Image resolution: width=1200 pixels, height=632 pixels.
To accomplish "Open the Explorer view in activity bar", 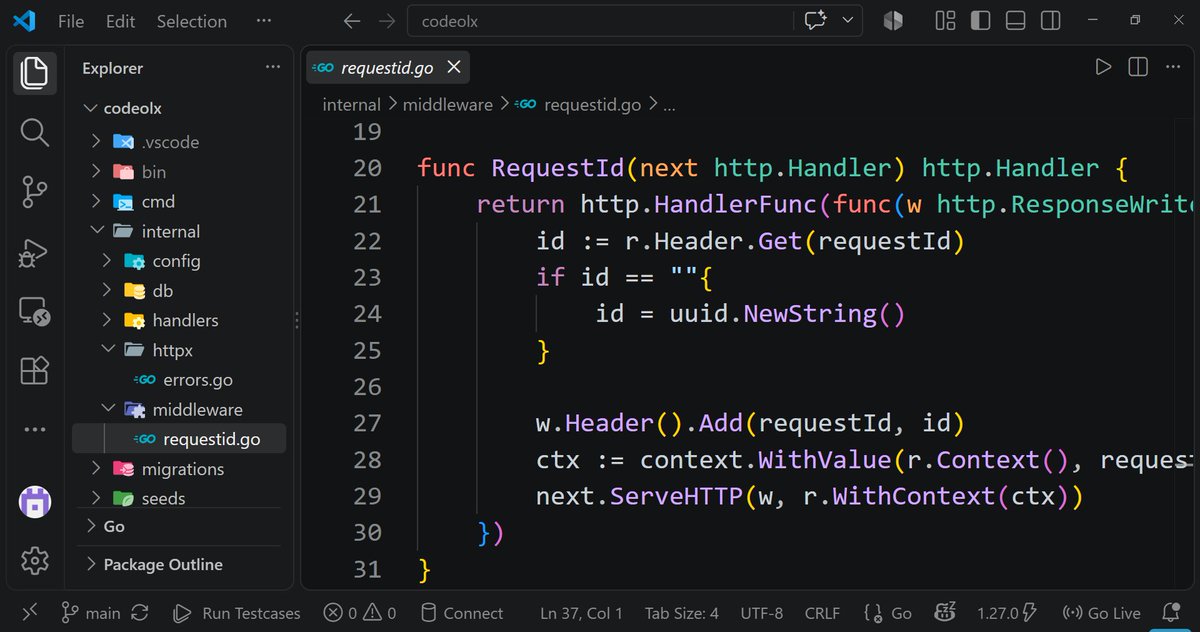I will [34, 72].
